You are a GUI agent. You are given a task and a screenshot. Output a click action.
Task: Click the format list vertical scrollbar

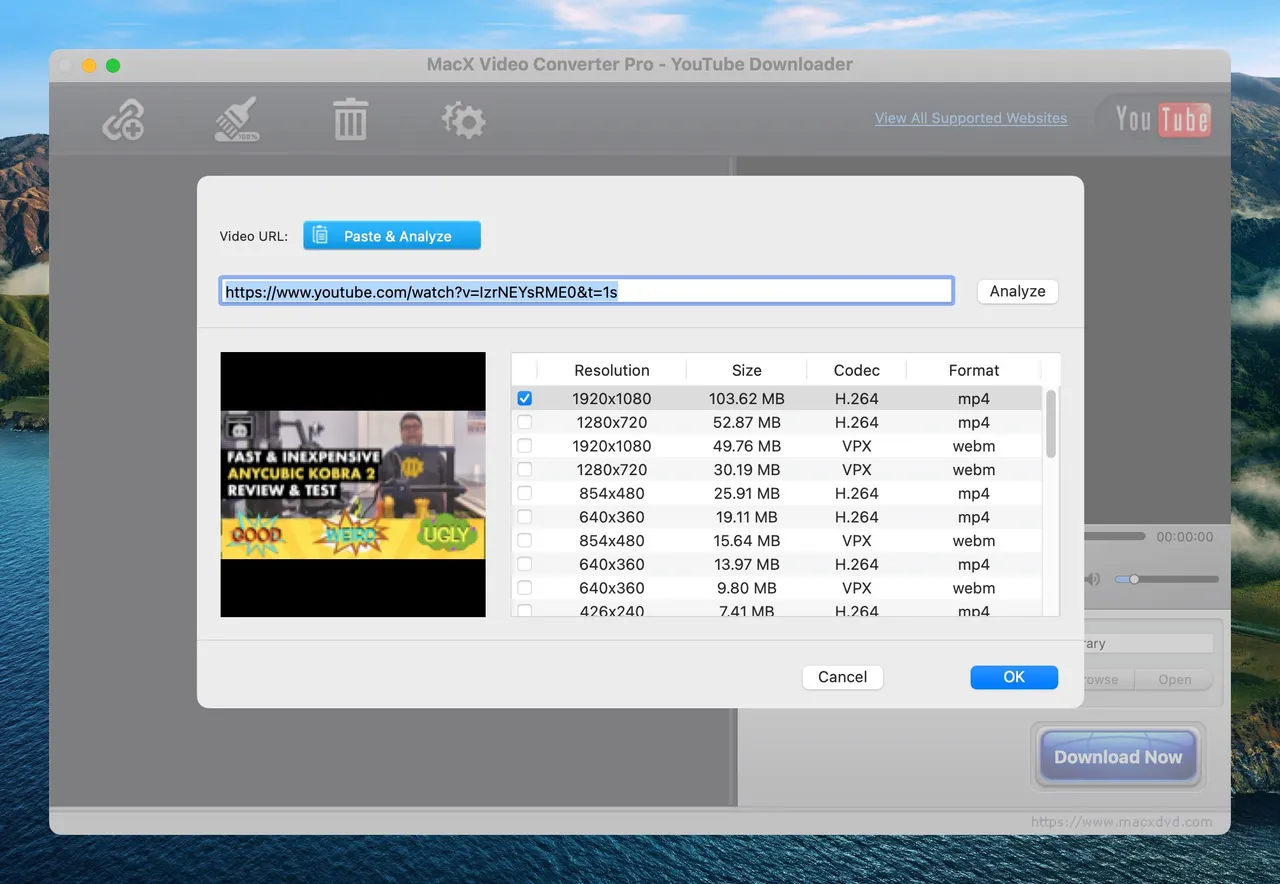1050,425
